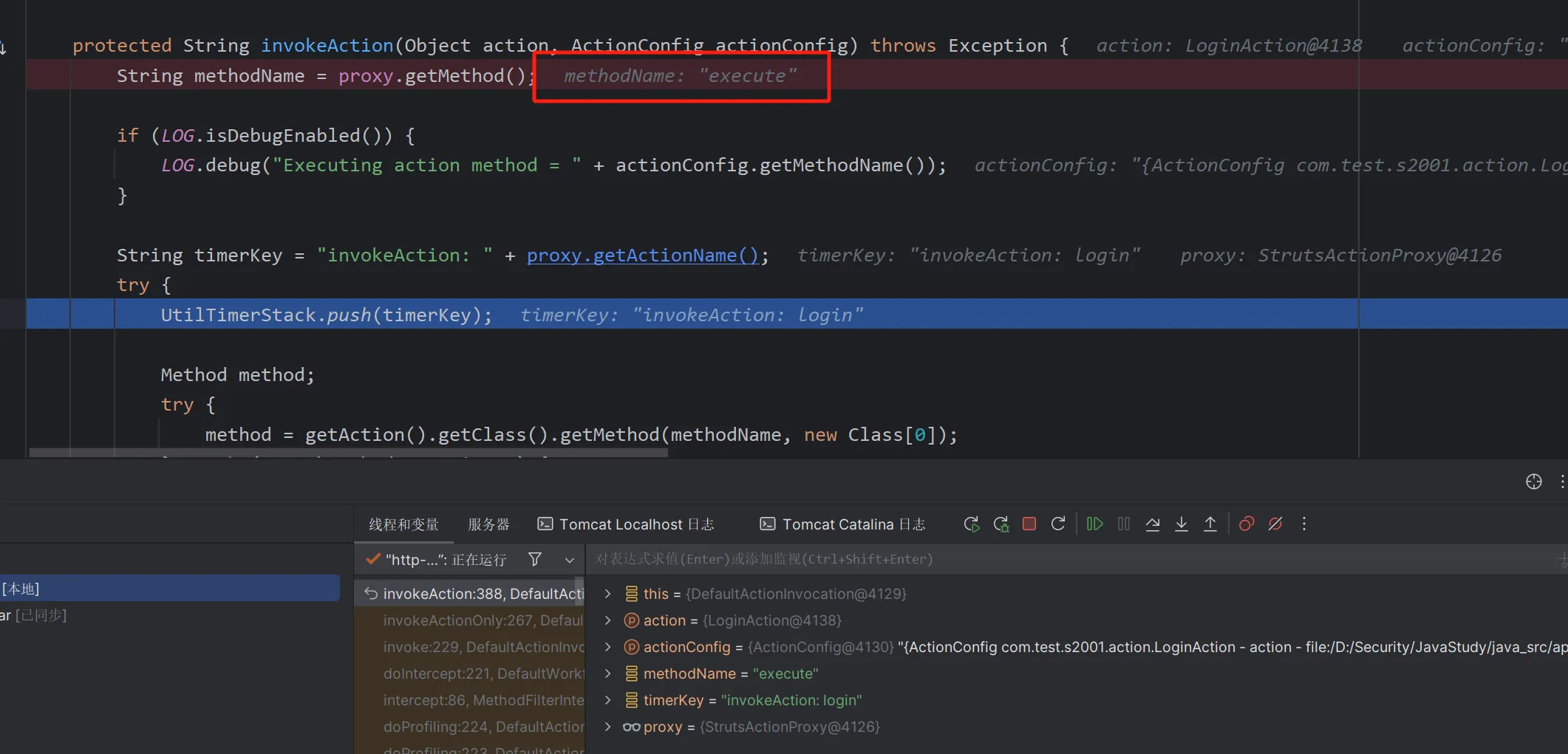
Task: Click the parameter icon beside 'action' variable
Action: (x=632, y=620)
